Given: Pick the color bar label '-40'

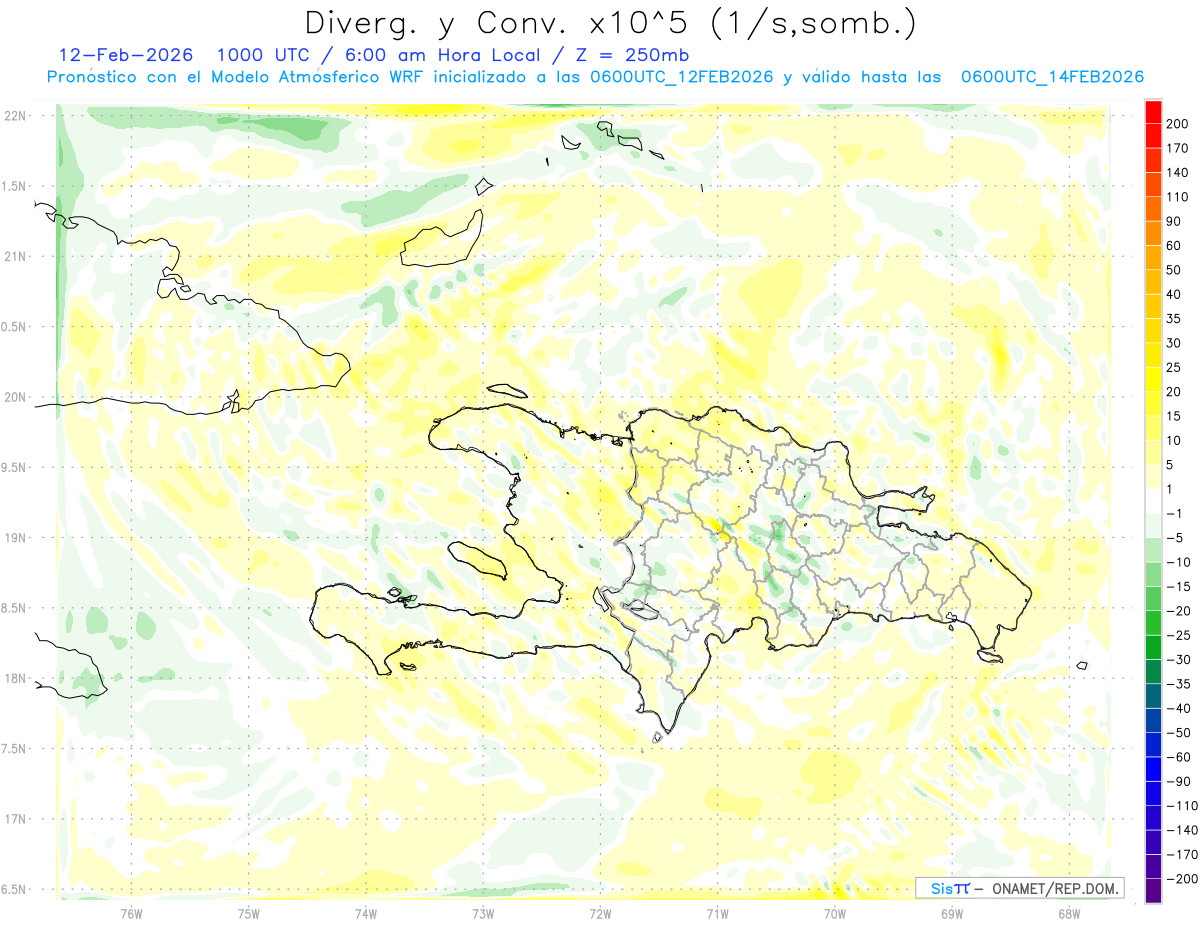Looking at the screenshot, I should [1179, 708].
